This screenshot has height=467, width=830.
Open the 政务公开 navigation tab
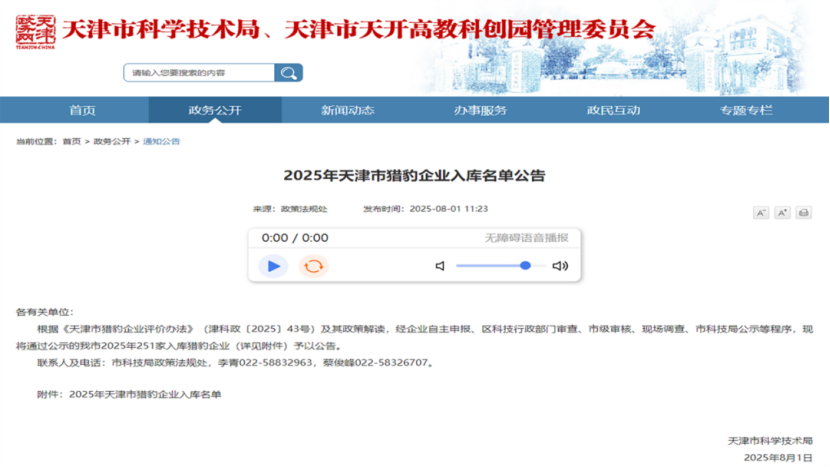(215, 110)
